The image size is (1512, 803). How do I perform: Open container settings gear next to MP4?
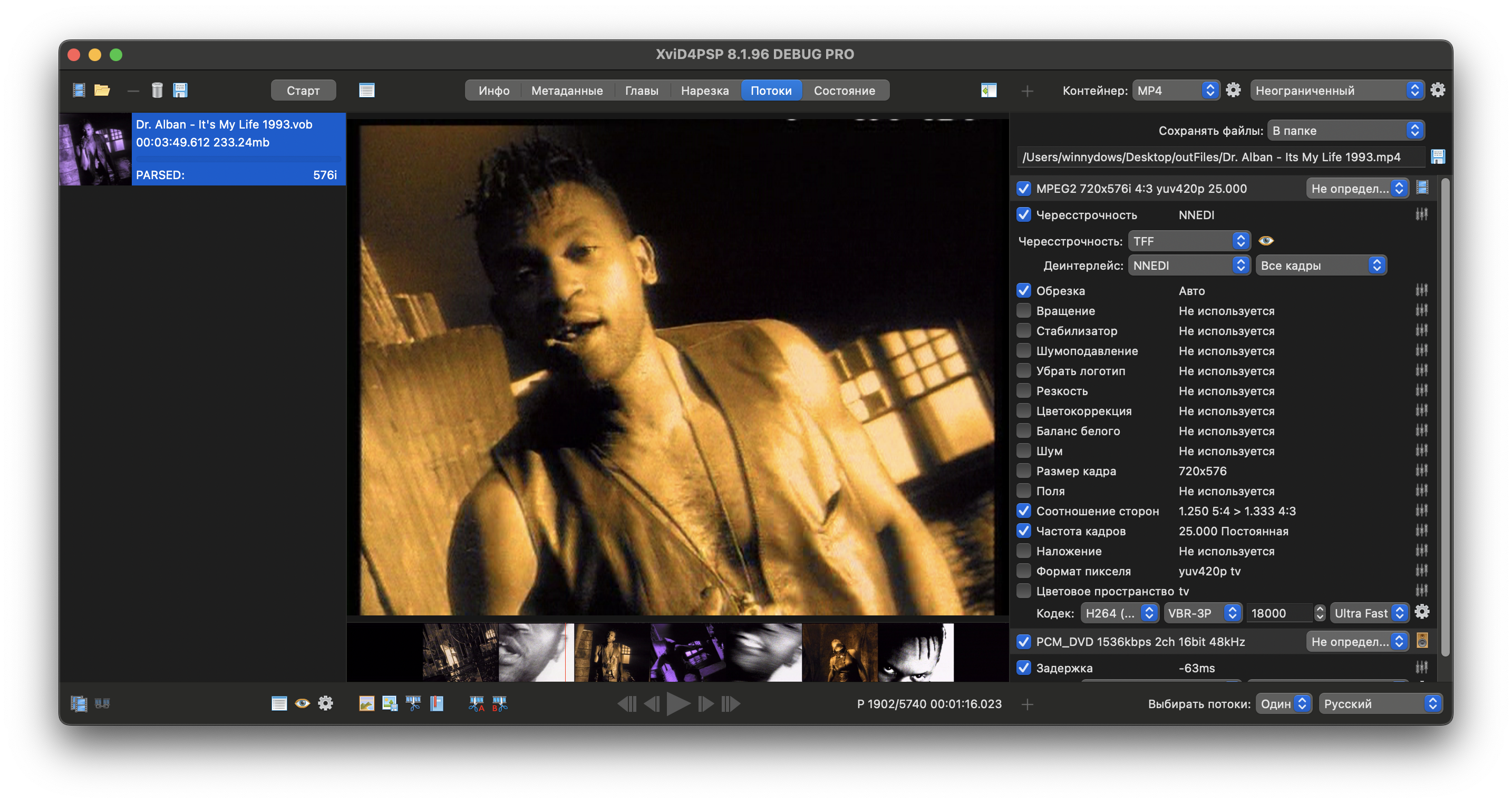pyautogui.click(x=1233, y=90)
